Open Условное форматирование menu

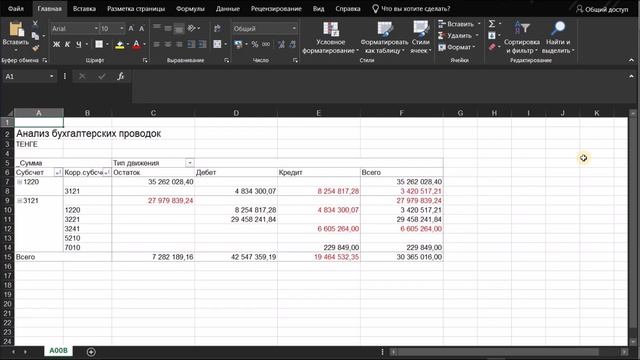[331, 38]
